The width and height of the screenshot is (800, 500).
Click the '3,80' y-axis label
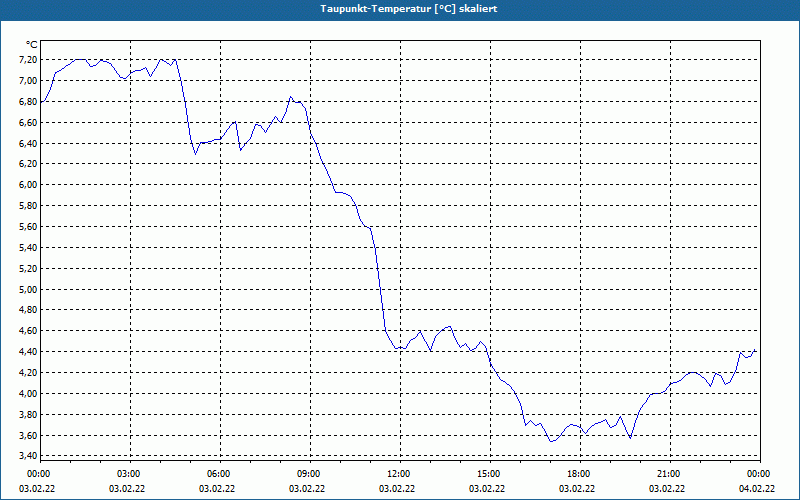click(x=29, y=414)
